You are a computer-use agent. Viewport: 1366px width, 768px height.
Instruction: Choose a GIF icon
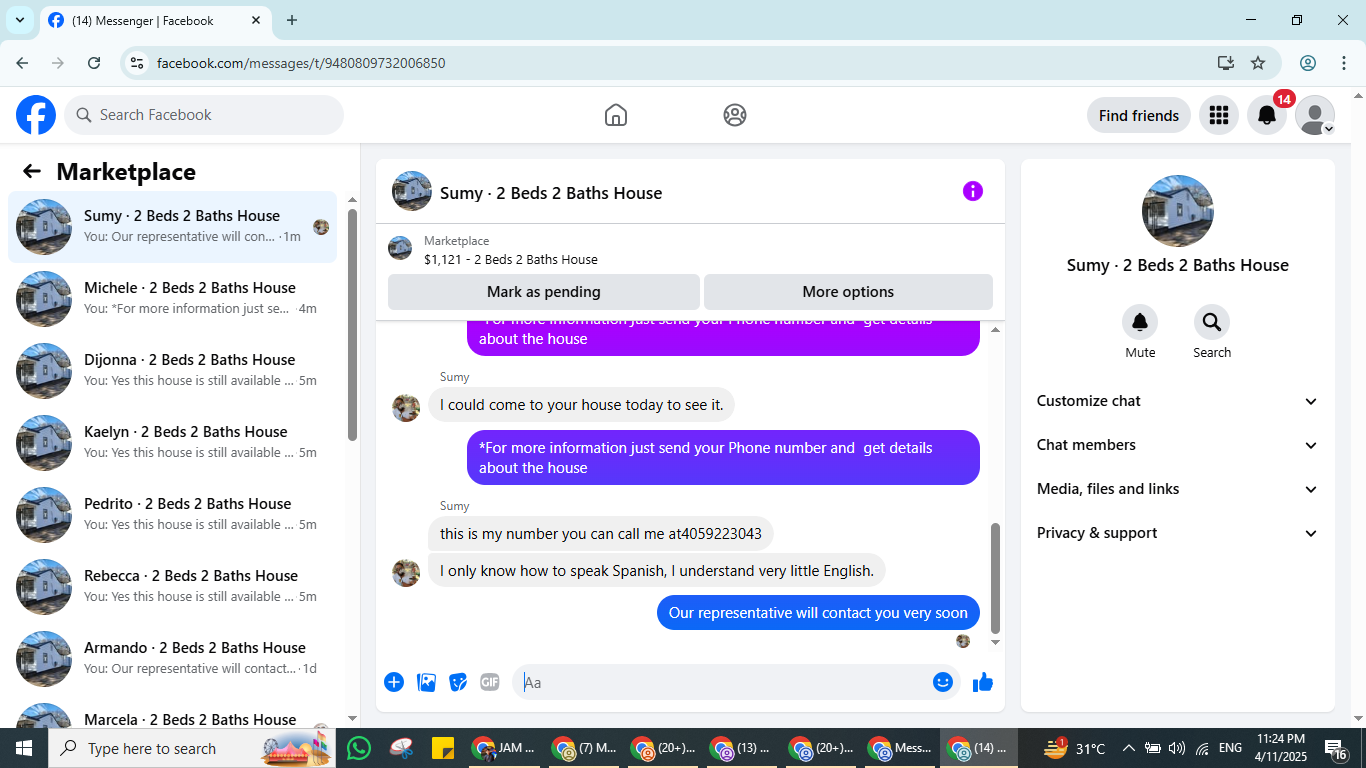[x=489, y=682]
